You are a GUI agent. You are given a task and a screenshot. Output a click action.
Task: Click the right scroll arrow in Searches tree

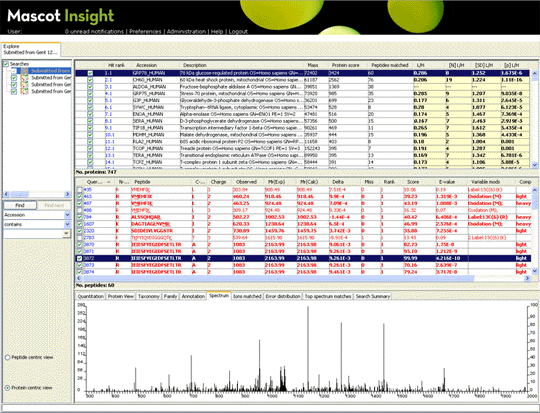pos(68,194)
